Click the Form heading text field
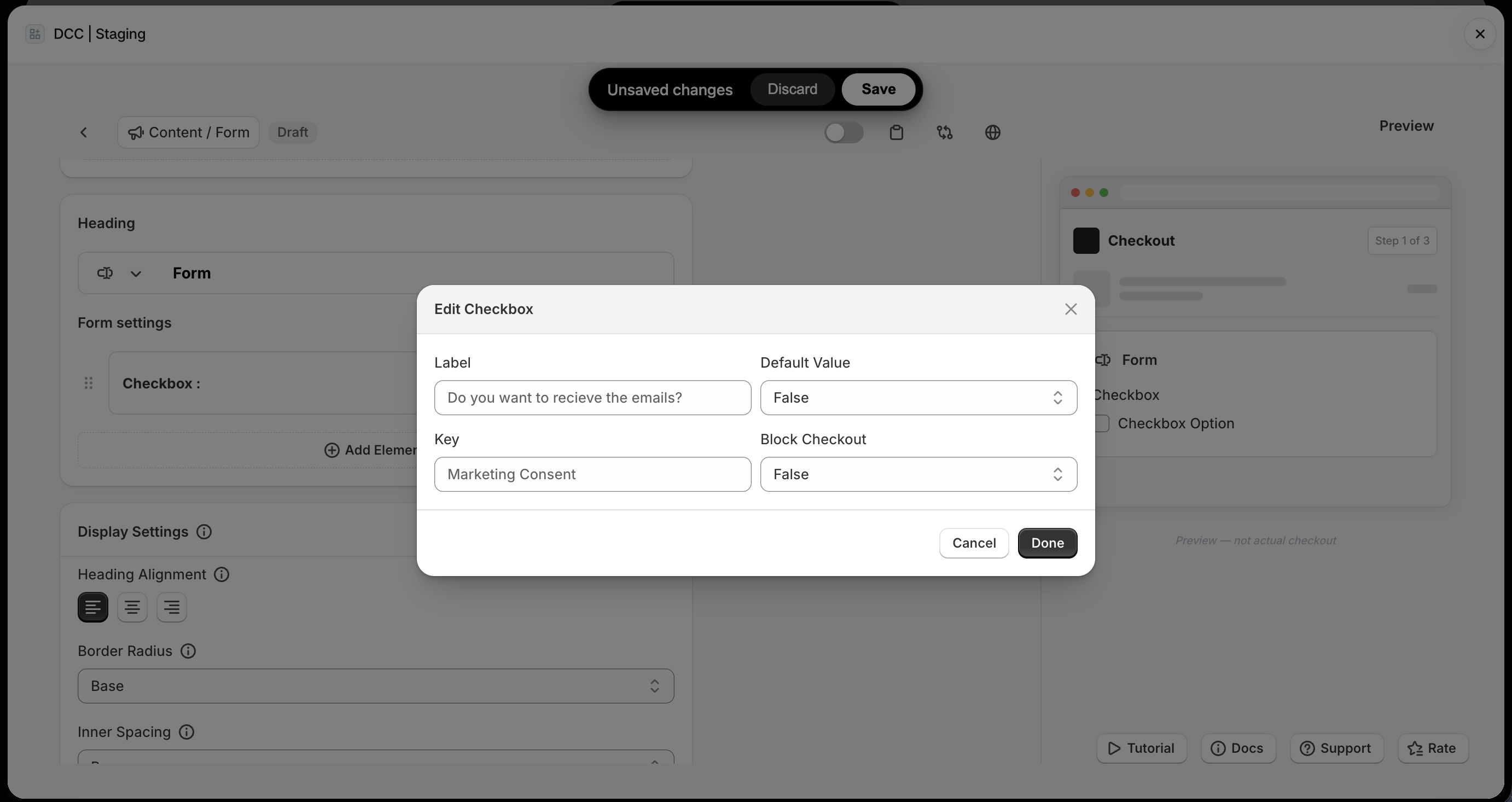Image resolution: width=1512 pixels, height=802 pixels. tap(376, 273)
